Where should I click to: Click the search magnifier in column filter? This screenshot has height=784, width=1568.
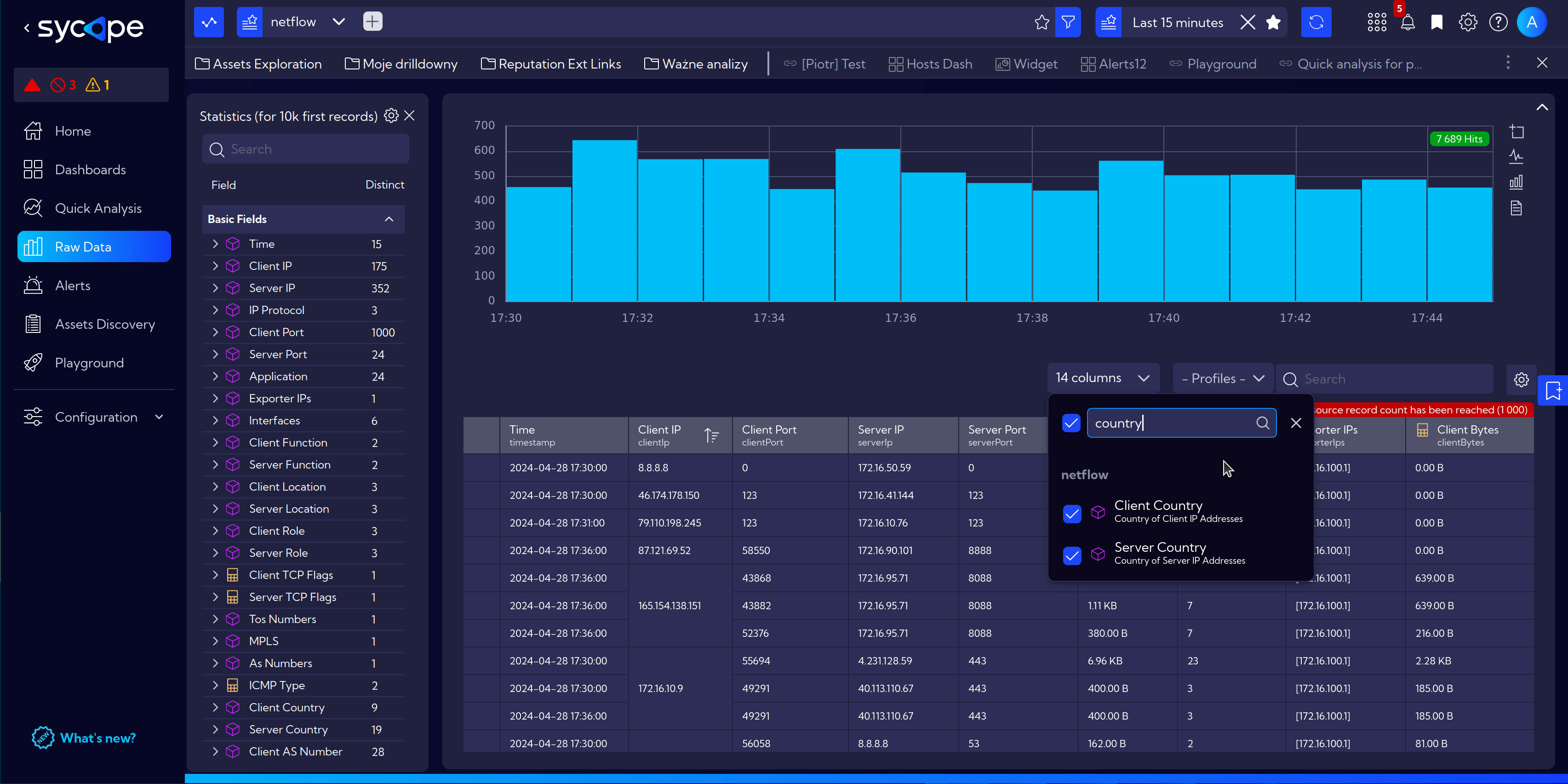(x=1262, y=423)
